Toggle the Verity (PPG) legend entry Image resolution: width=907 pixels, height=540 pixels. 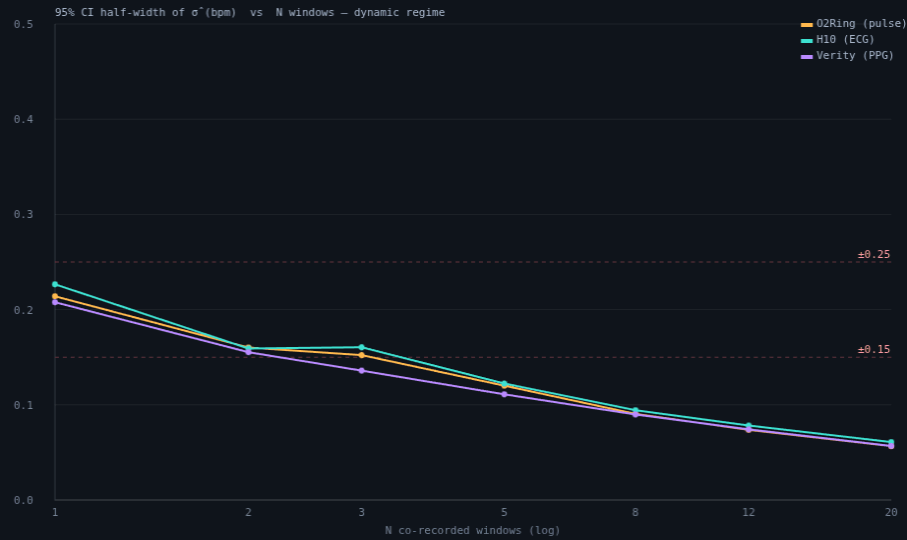[x=847, y=56]
